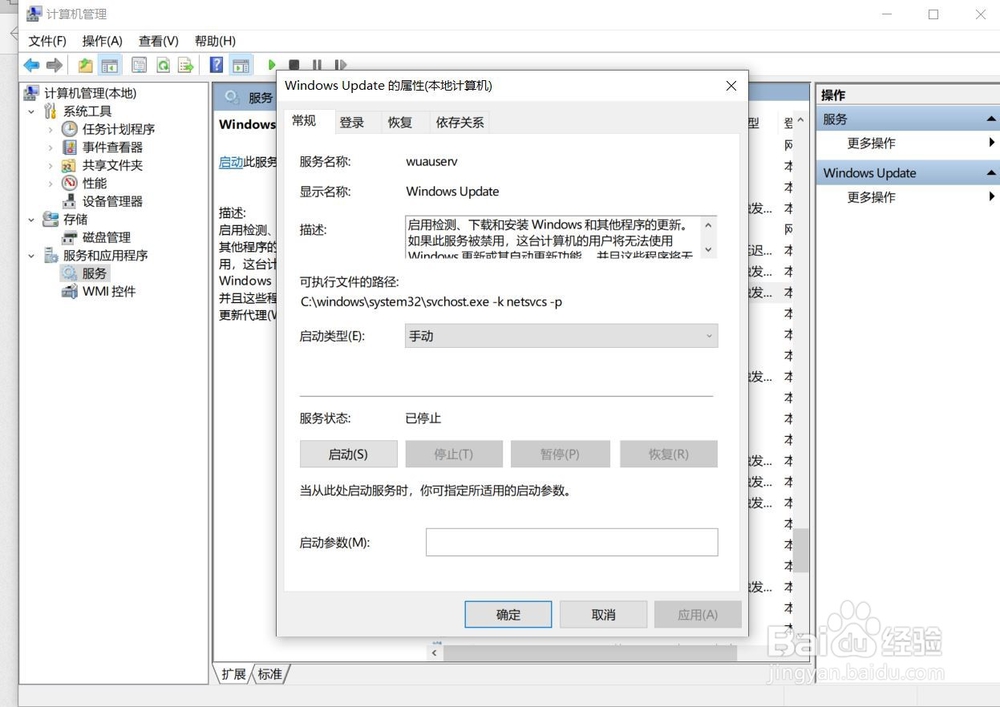Select 共享文件夹 icon in tree
The height and width of the screenshot is (707, 1000).
[69, 166]
